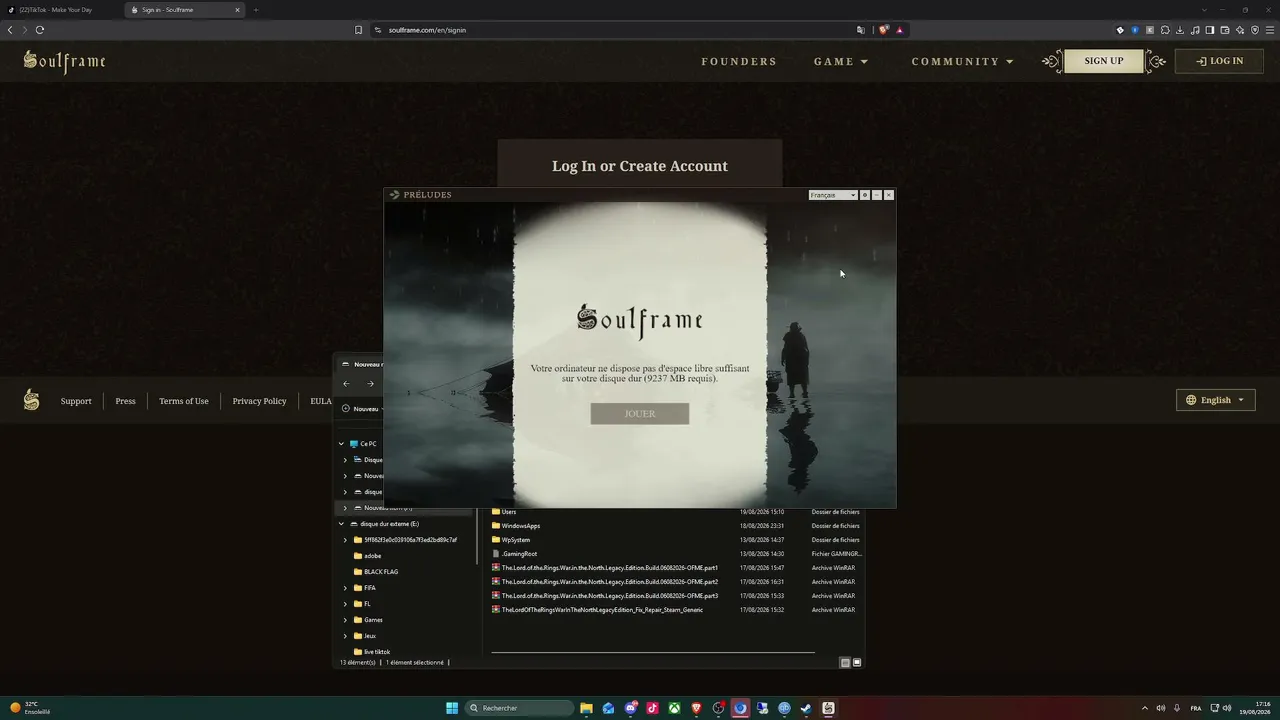
Task: Open the clock showing 17:16
Action: coord(1255,708)
